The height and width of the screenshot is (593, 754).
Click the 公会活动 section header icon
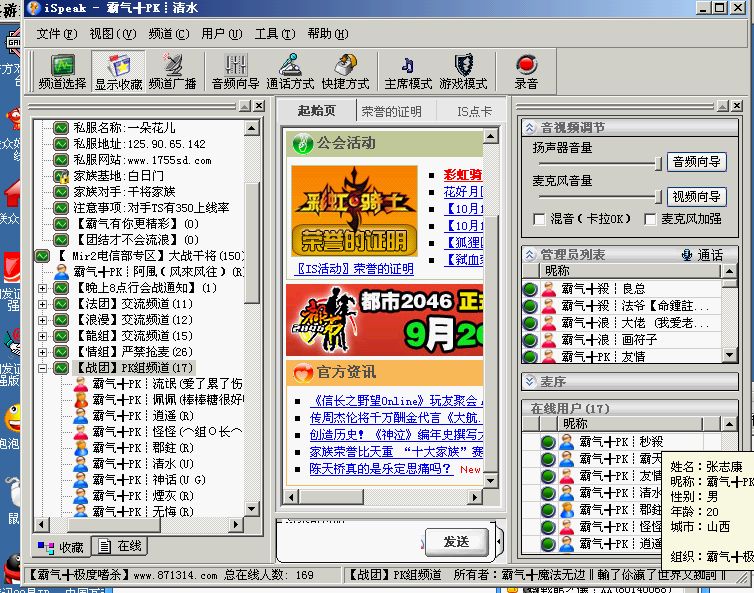(303, 143)
